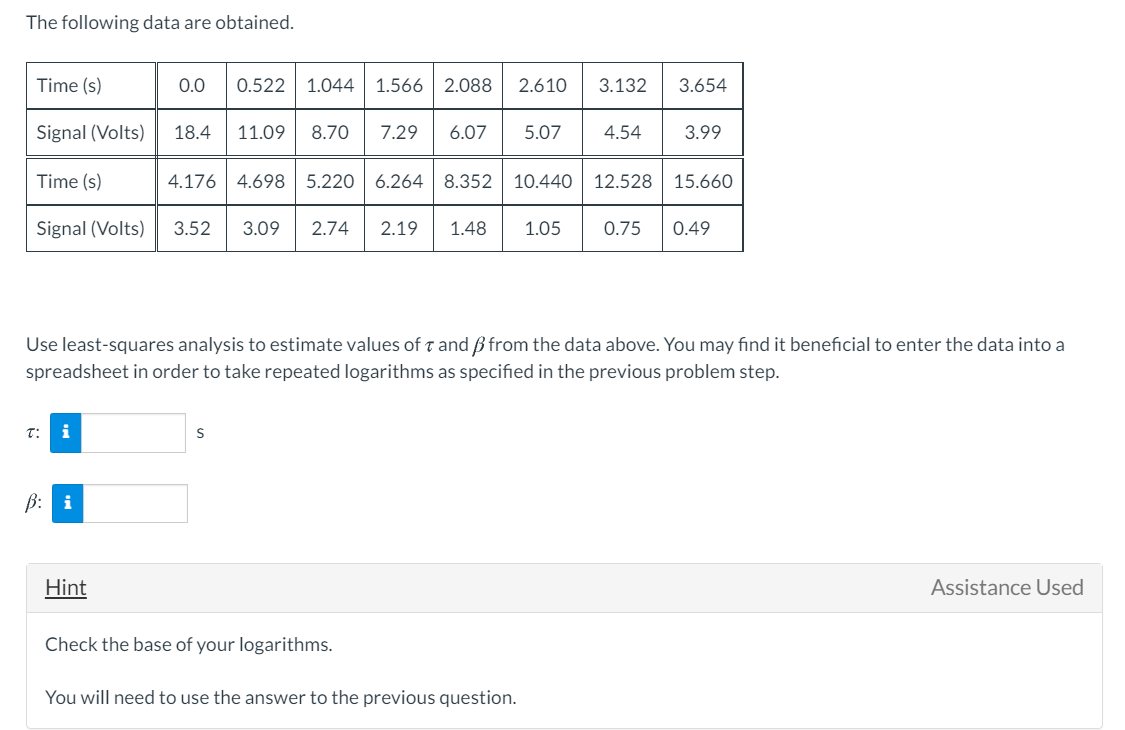Image resolution: width=1125 pixels, height=730 pixels.
Task: Focus the τ answer input box
Action: point(133,433)
